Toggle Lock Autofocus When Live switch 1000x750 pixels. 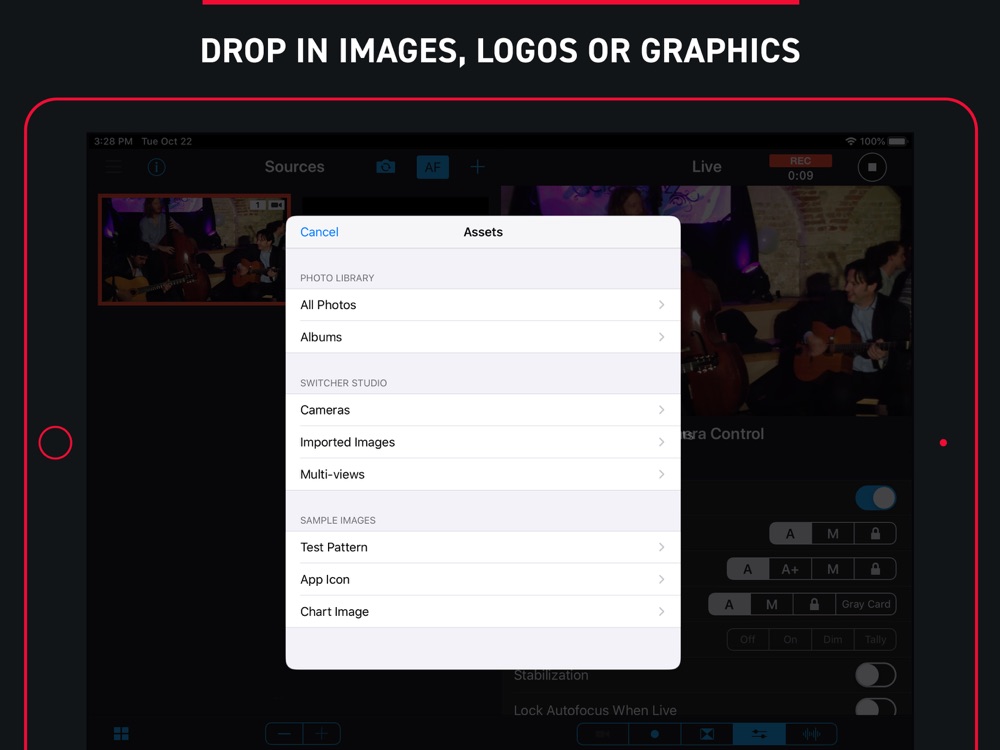[x=876, y=708]
